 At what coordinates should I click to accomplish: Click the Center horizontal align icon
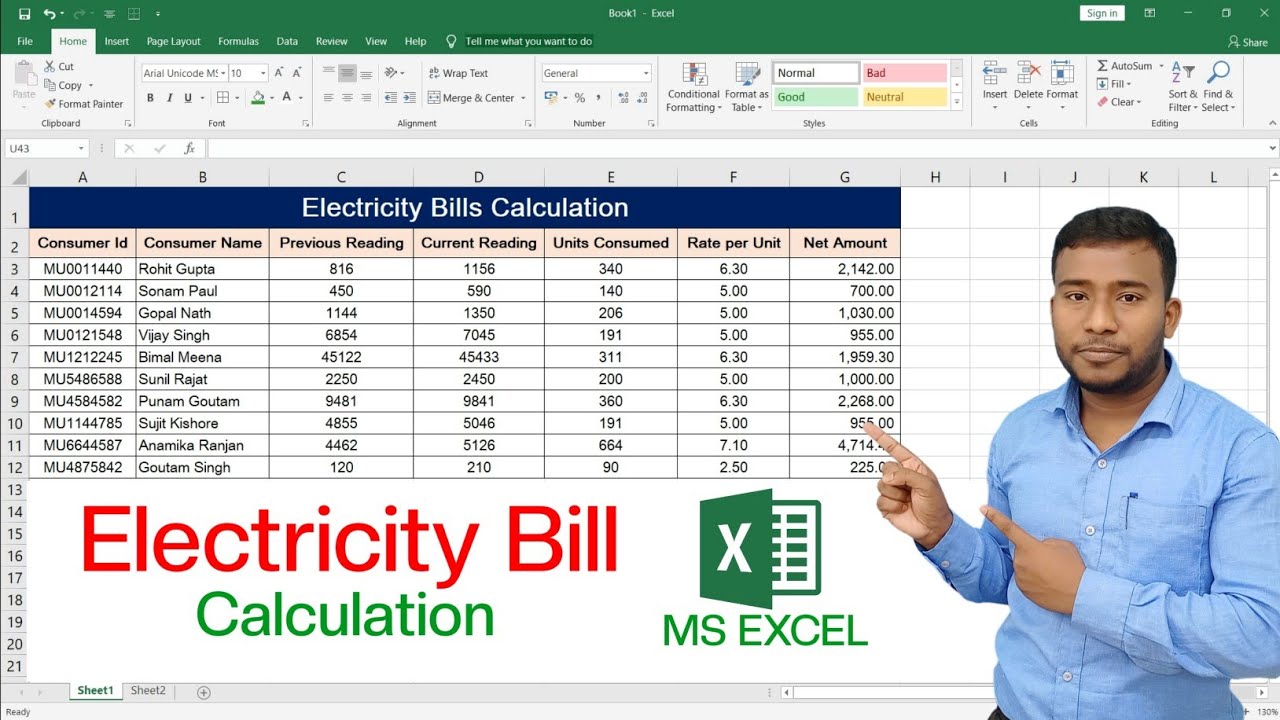coord(347,98)
